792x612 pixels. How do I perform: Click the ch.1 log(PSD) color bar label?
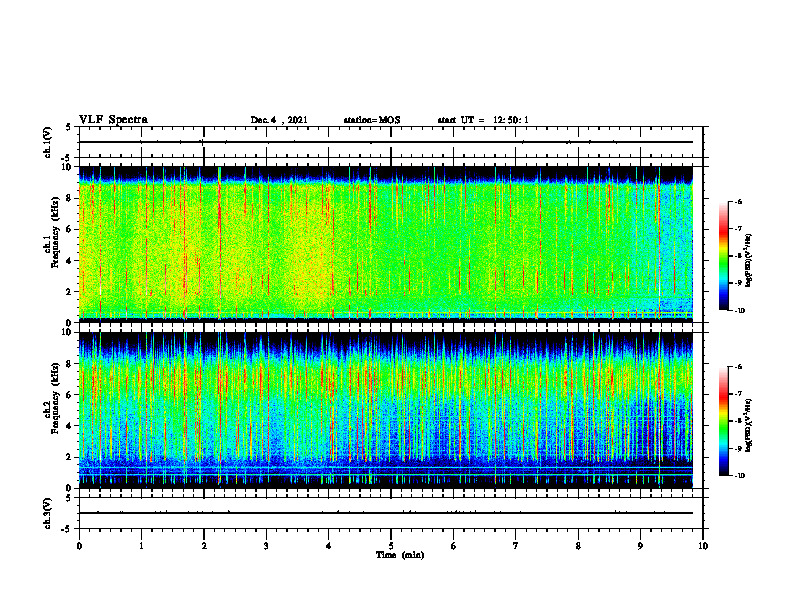749,261
